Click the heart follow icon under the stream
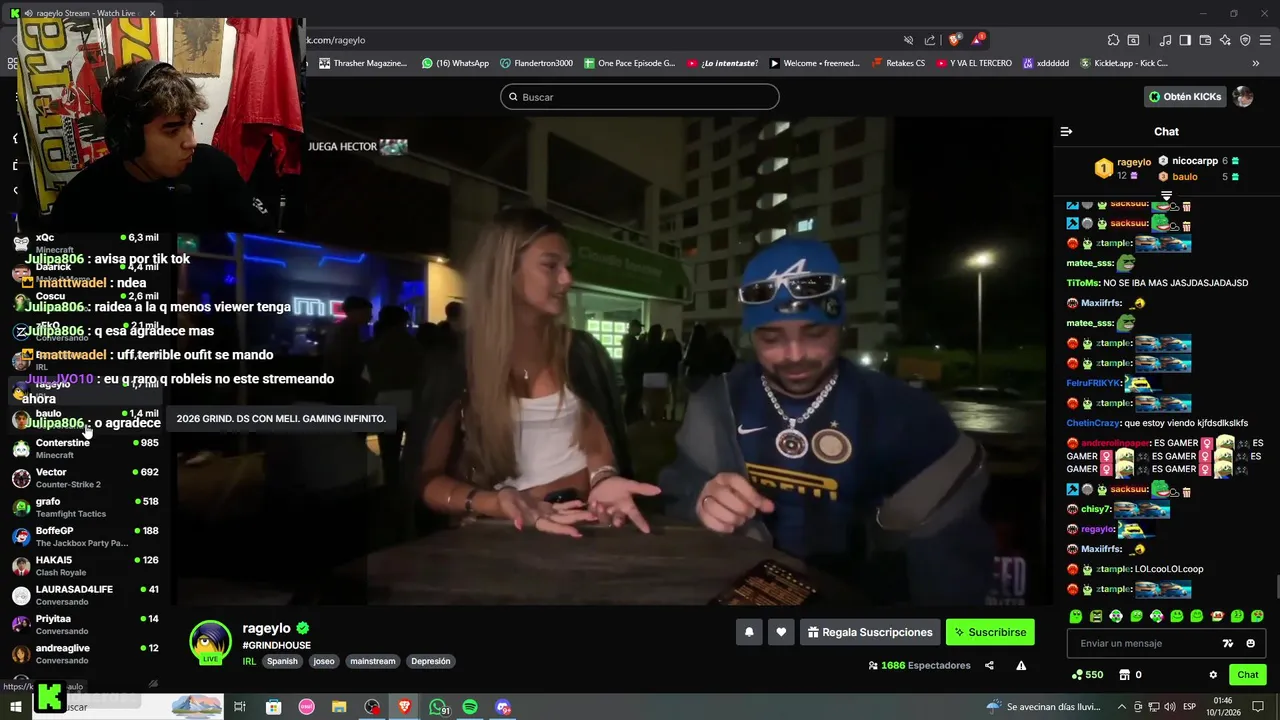 tap(781, 632)
